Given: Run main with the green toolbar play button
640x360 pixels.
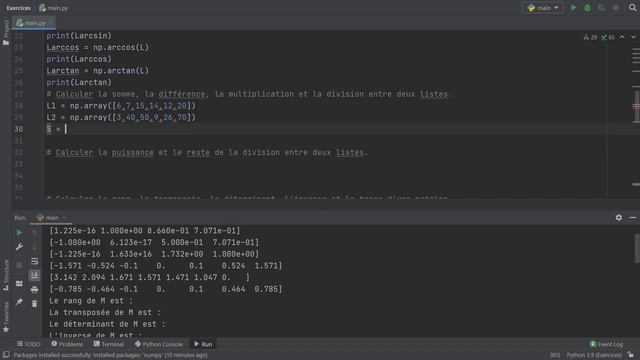Looking at the screenshot, I should [573, 8].
